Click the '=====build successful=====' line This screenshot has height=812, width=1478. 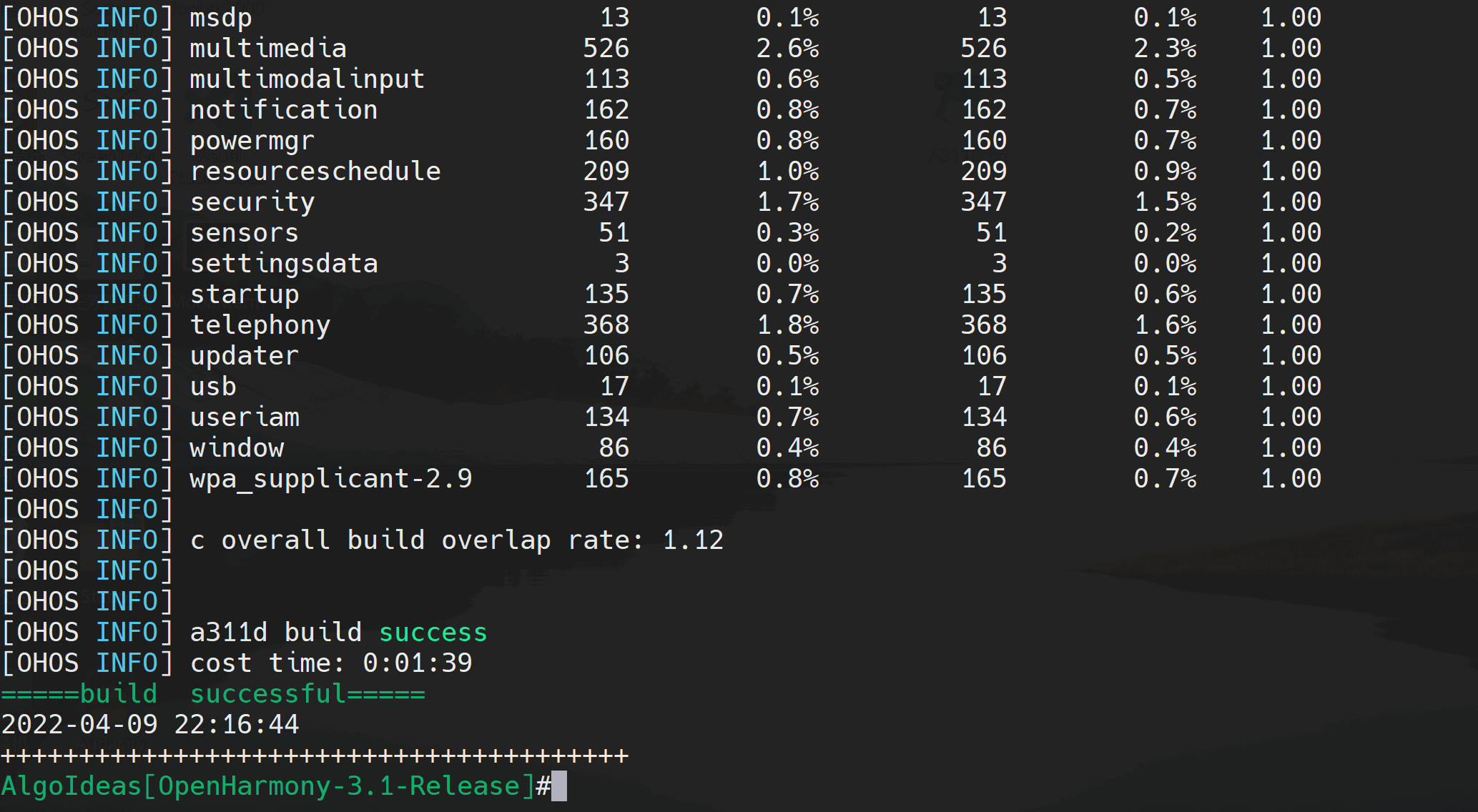[x=213, y=694]
